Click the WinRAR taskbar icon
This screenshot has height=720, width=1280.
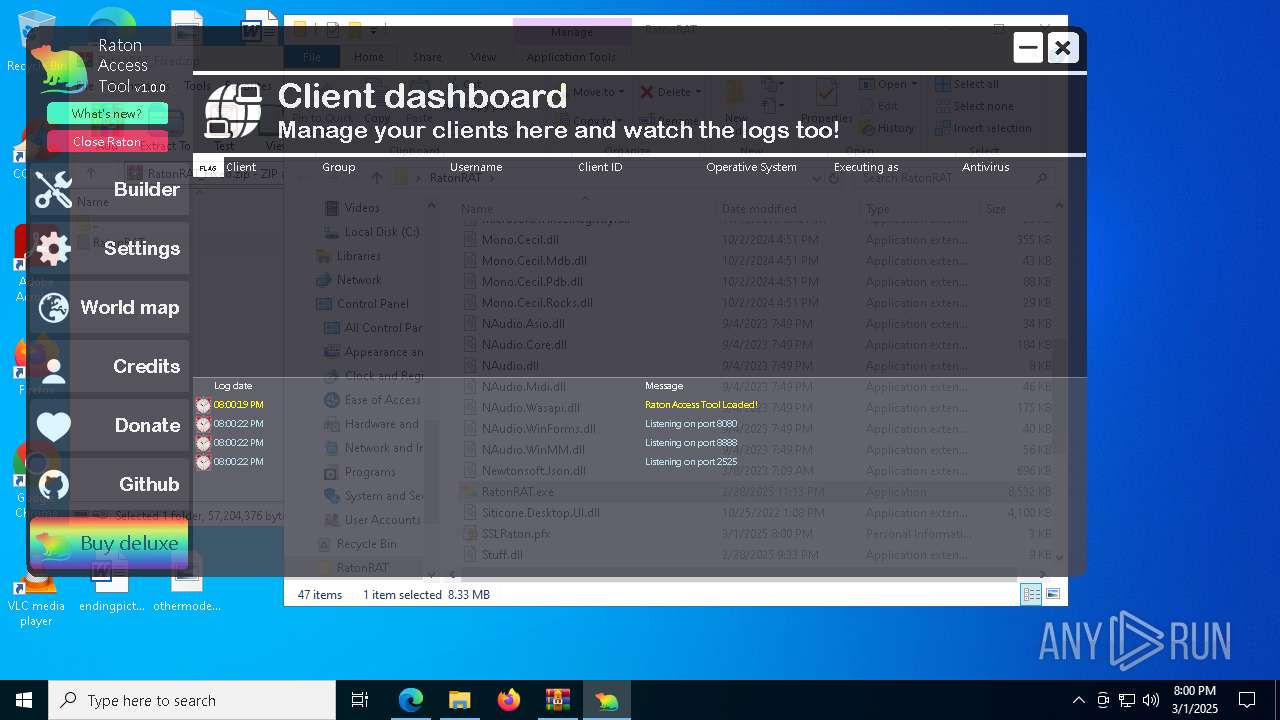pos(557,700)
